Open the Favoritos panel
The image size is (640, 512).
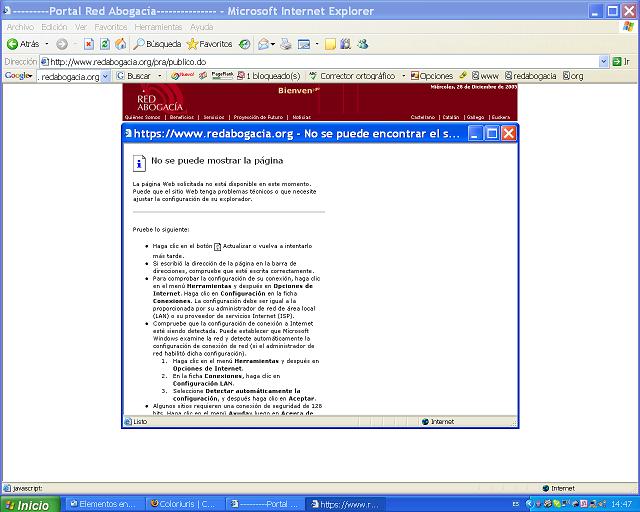point(209,44)
